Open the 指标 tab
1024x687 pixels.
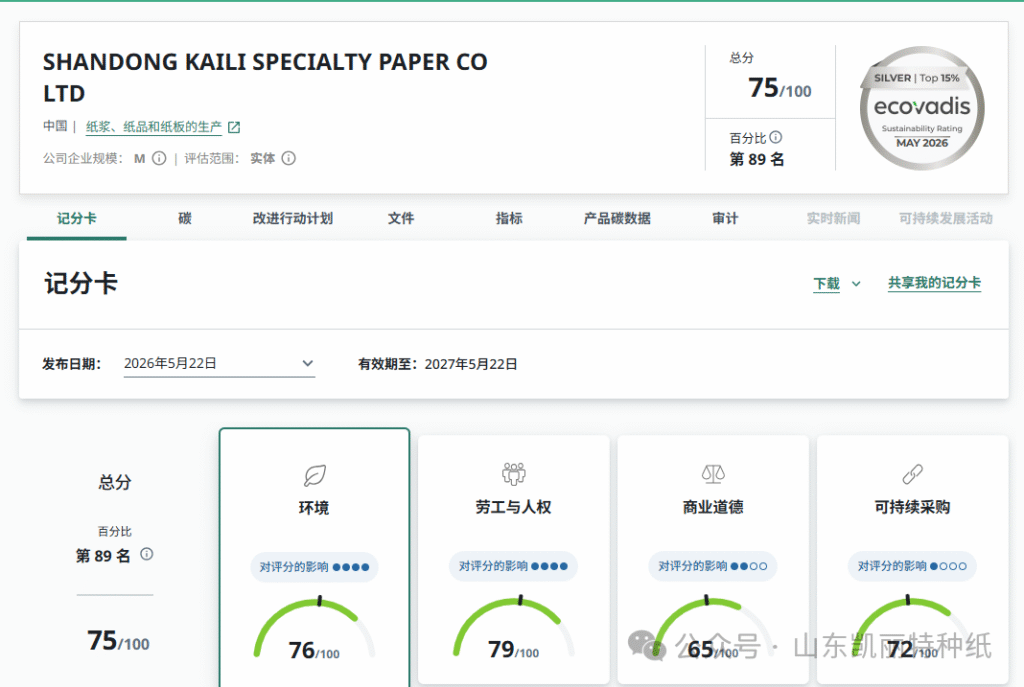509,219
